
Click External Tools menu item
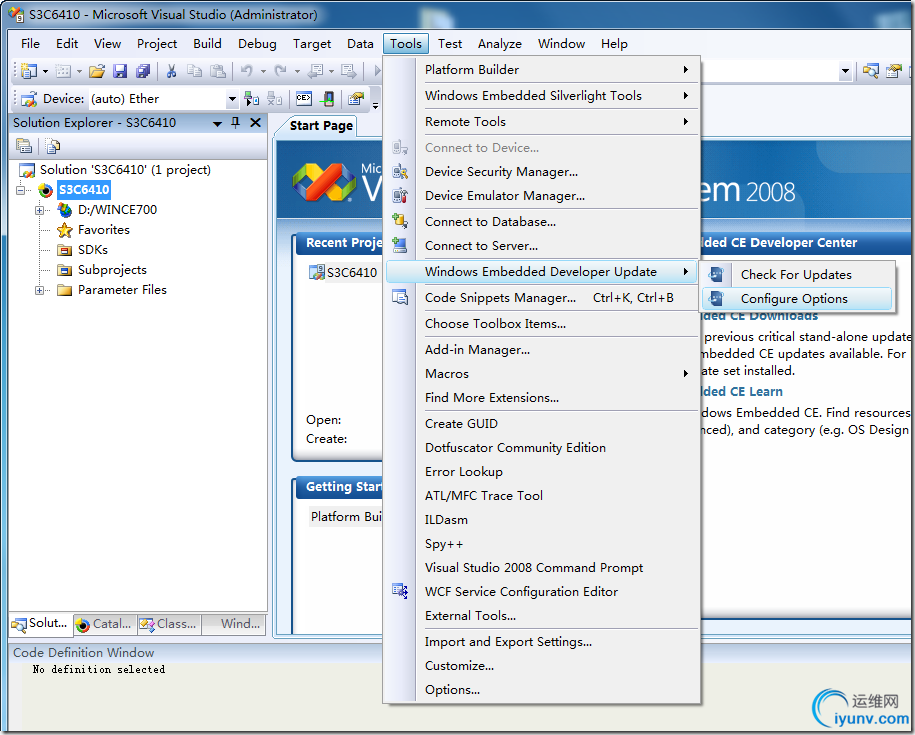[x=542, y=615]
